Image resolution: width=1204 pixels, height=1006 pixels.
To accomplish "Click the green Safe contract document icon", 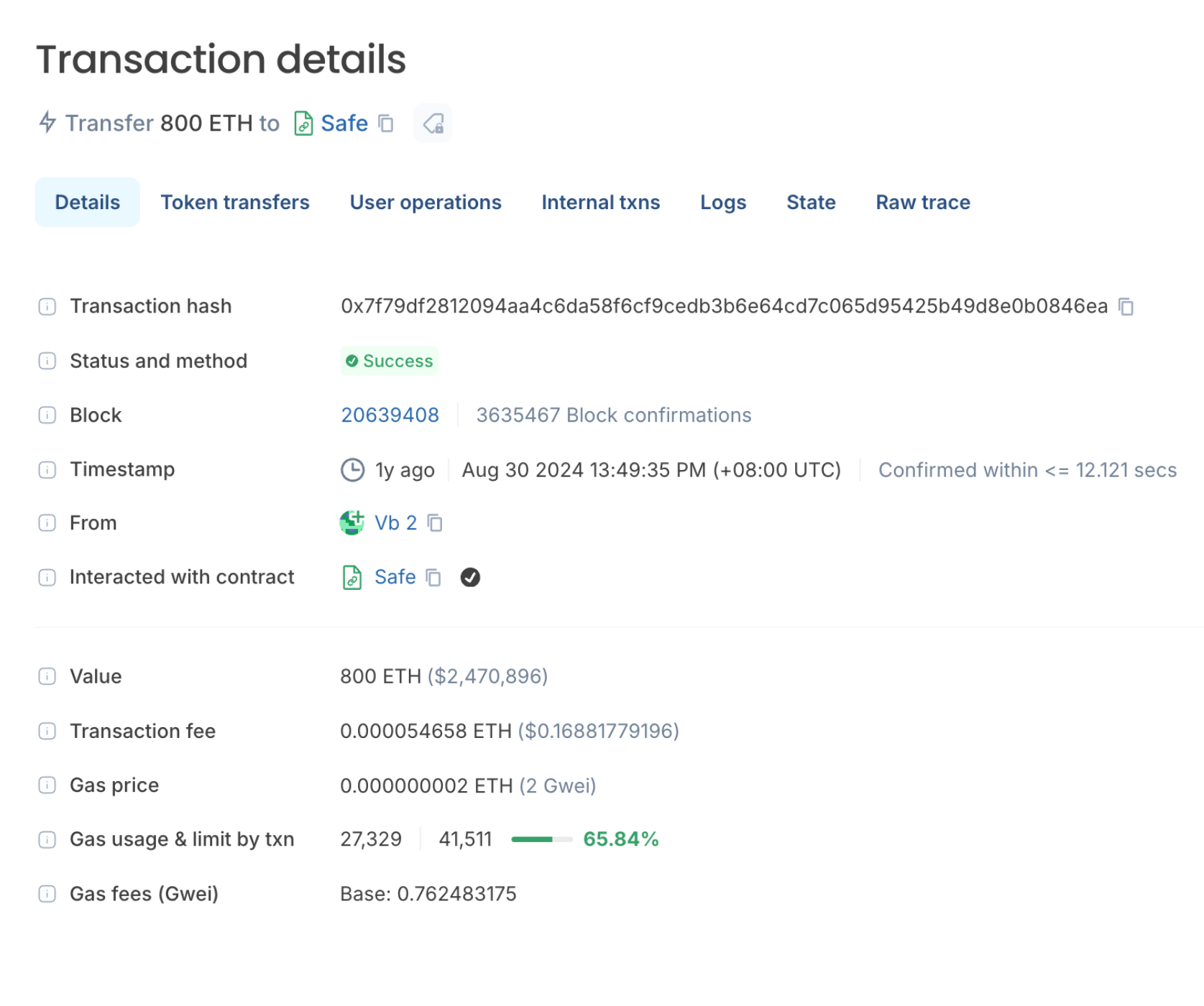I will tap(351, 577).
